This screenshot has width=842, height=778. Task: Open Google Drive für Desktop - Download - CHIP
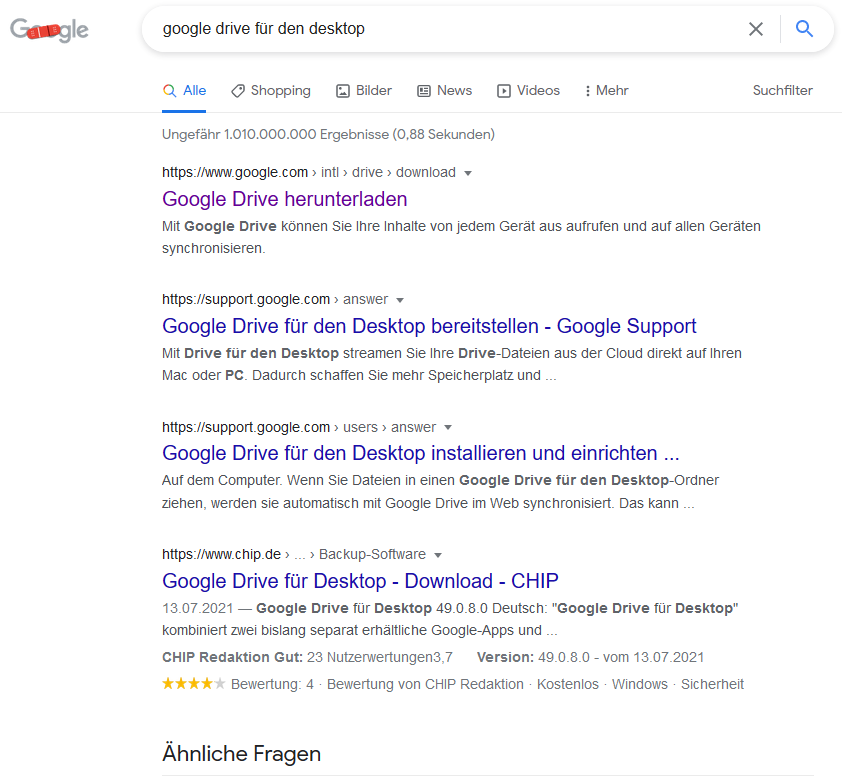pos(360,581)
